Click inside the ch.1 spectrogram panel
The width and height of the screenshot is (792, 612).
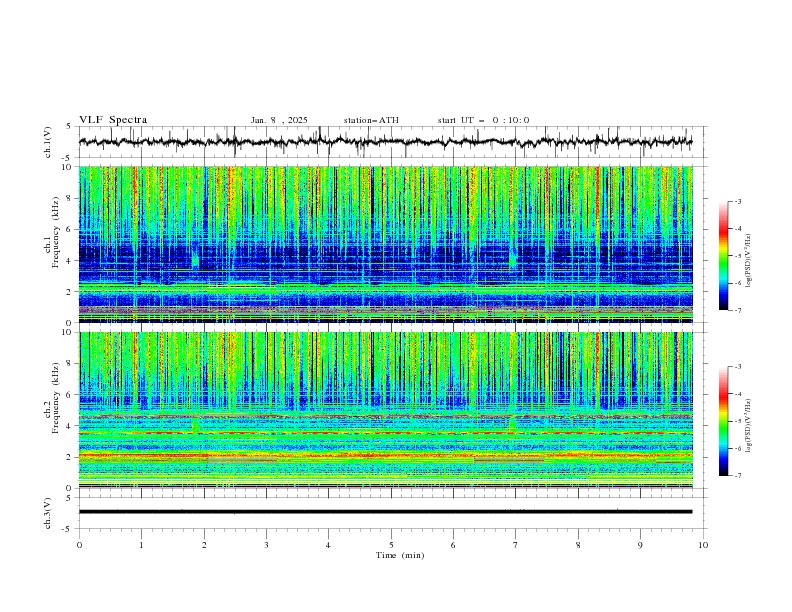[385, 244]
